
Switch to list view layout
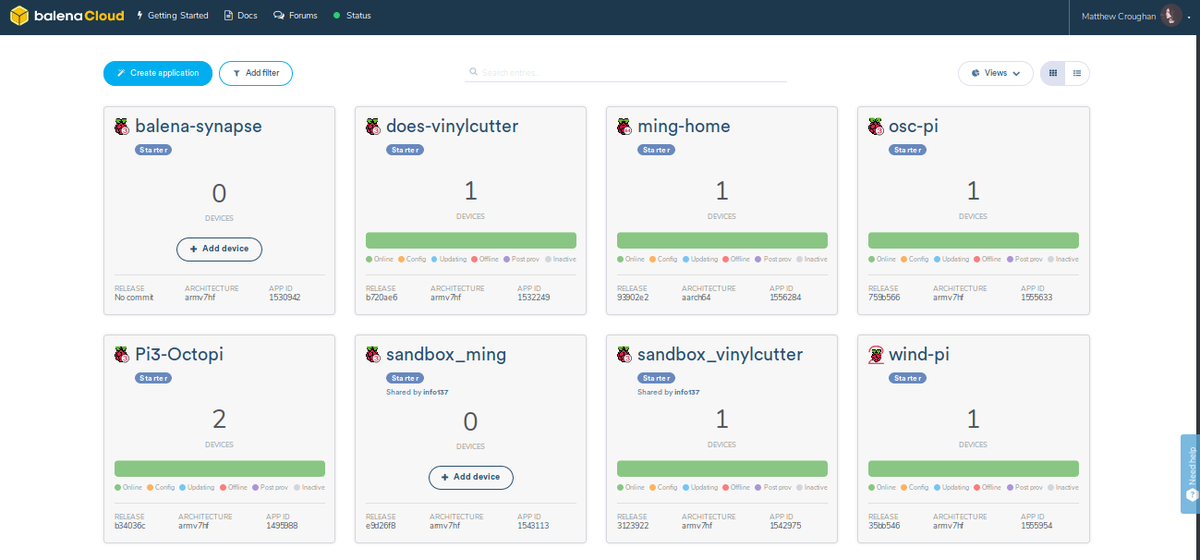1077,73
